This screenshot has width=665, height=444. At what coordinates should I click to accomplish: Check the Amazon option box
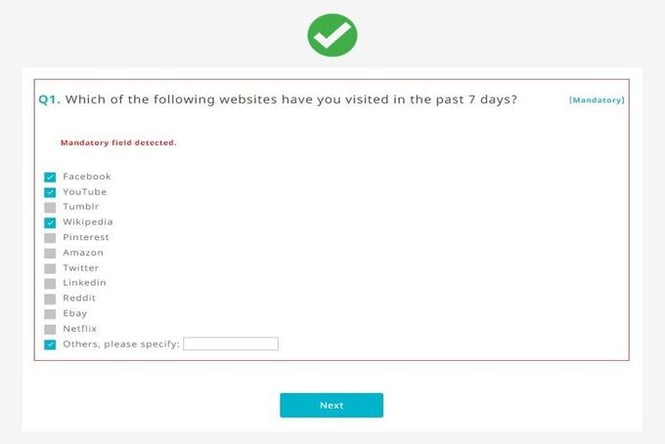tap(50, 253)
